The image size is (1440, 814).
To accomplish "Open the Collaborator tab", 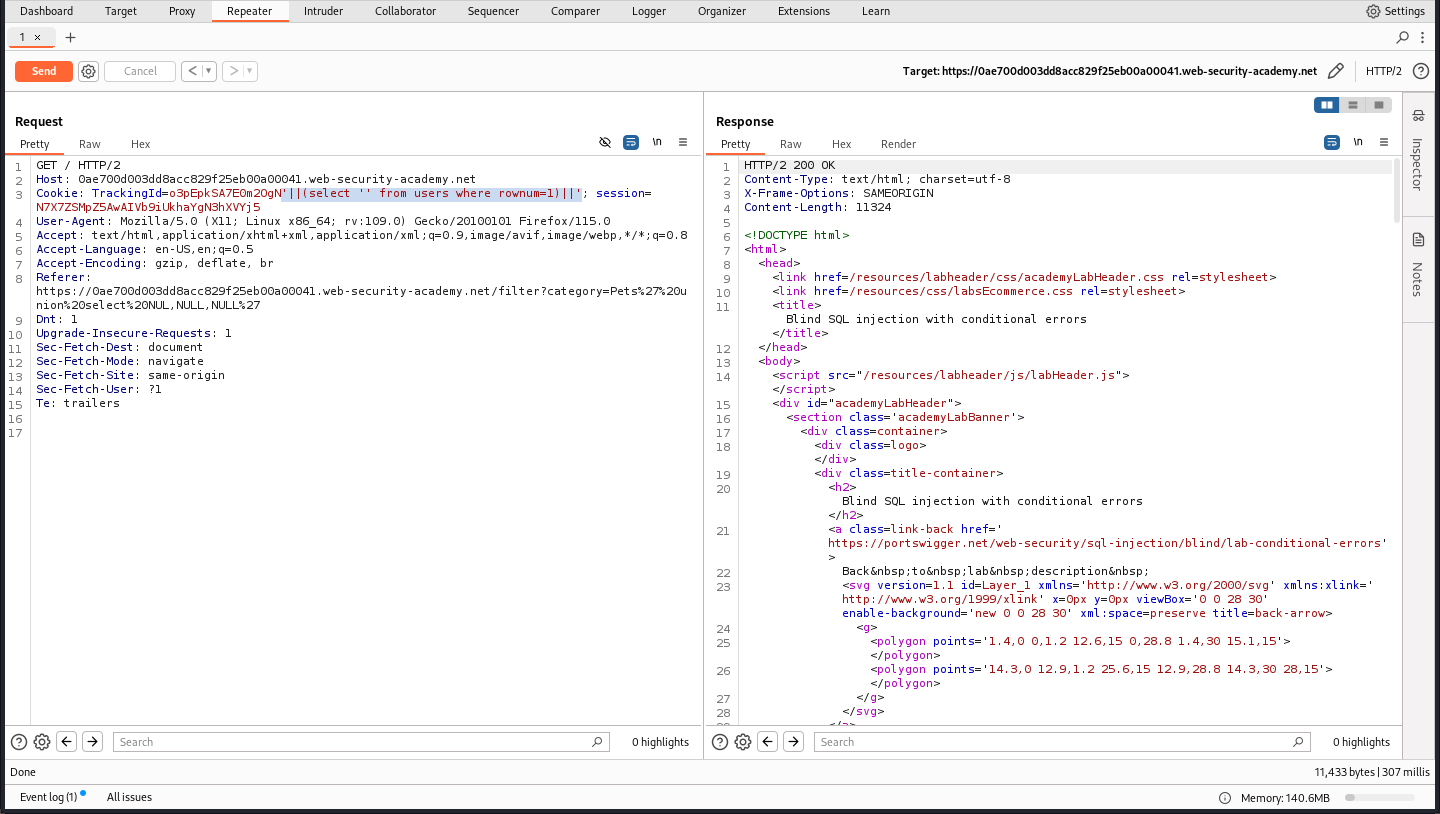I will coord(405,11).
